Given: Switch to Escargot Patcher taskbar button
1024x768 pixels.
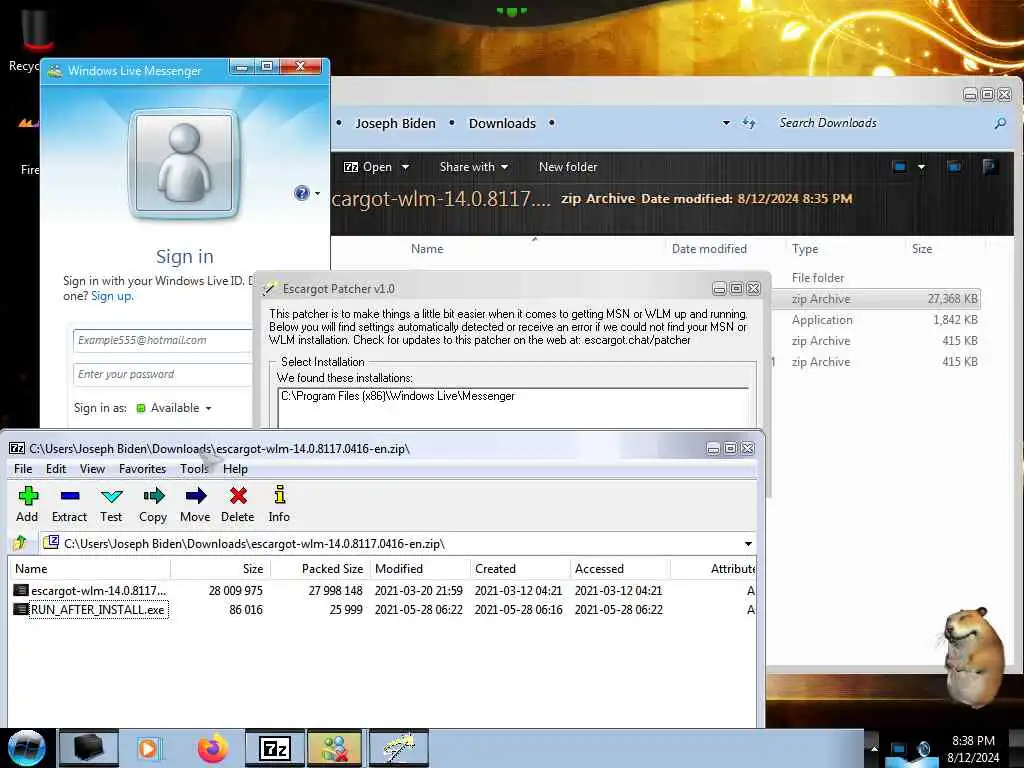Looking at the screenshot, I should (x=398, y=748).
